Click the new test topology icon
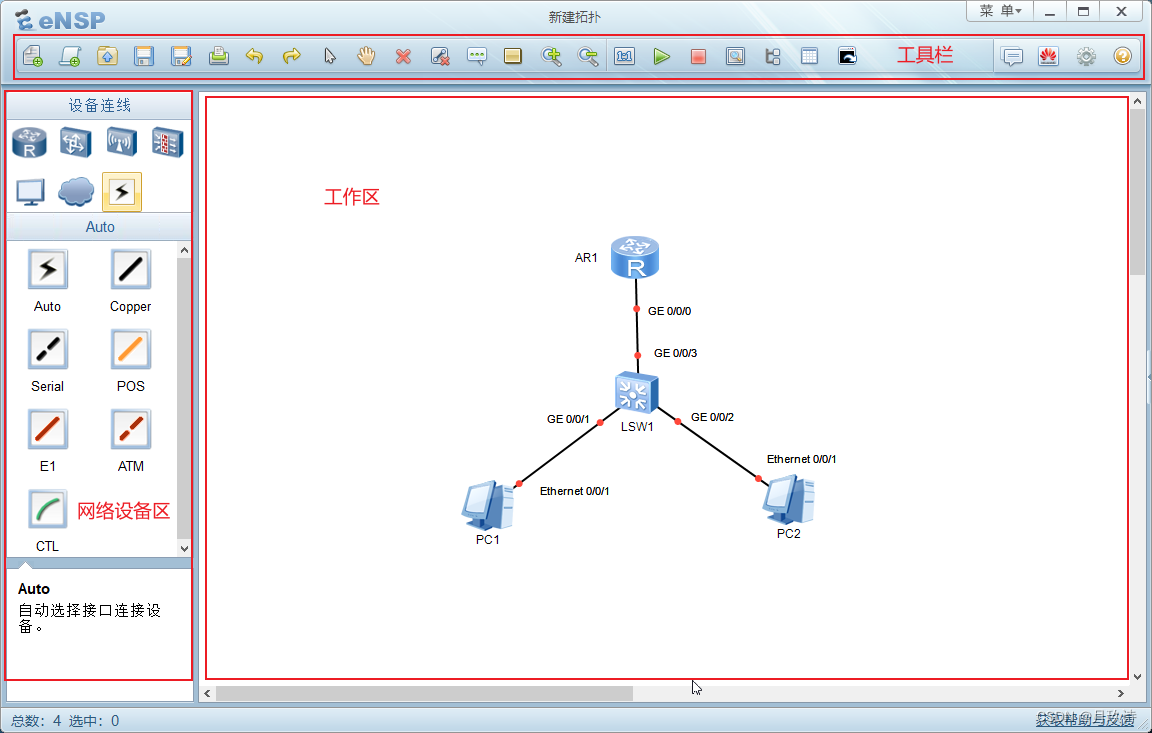 [x=70, y=56]
